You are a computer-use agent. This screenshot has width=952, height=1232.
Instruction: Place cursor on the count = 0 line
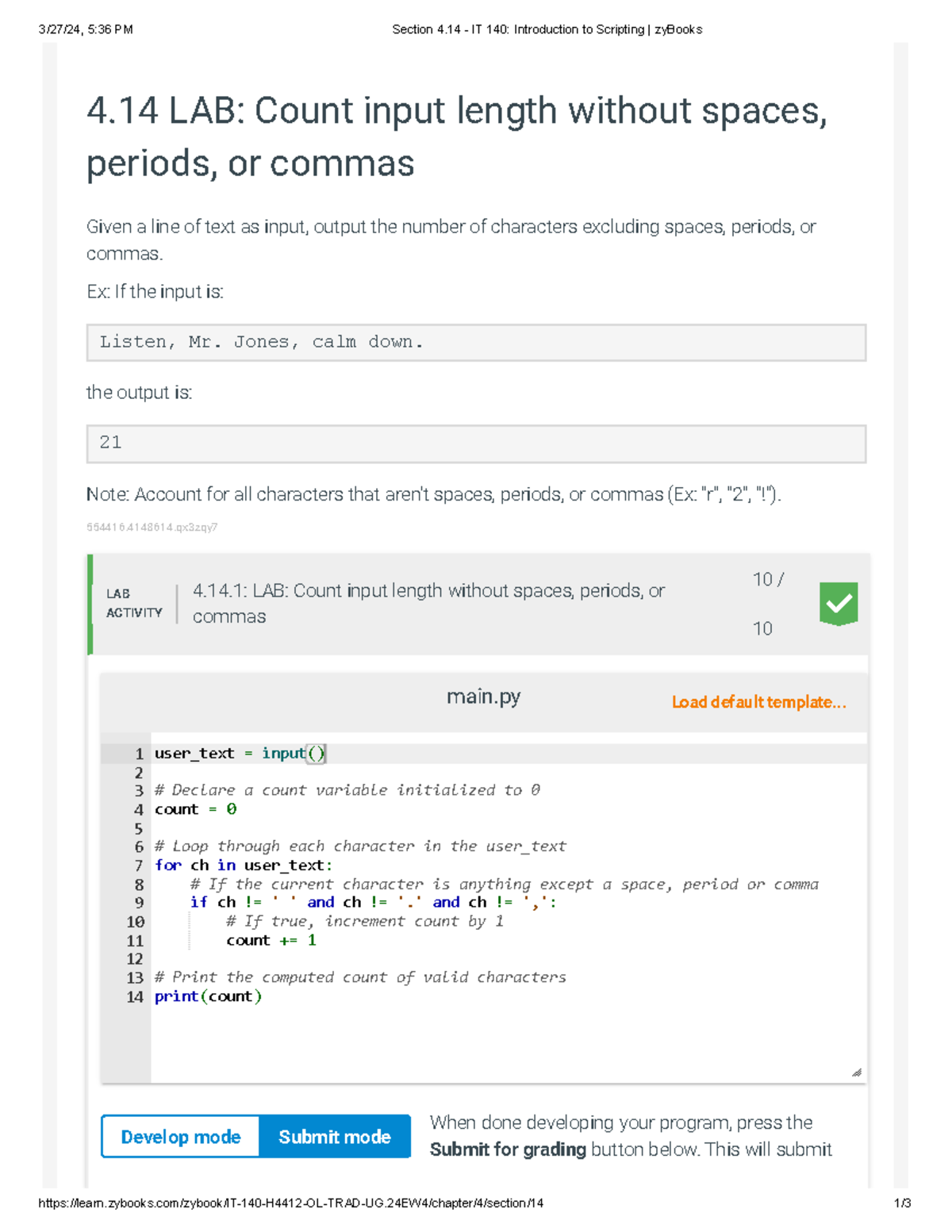[195, 810]
